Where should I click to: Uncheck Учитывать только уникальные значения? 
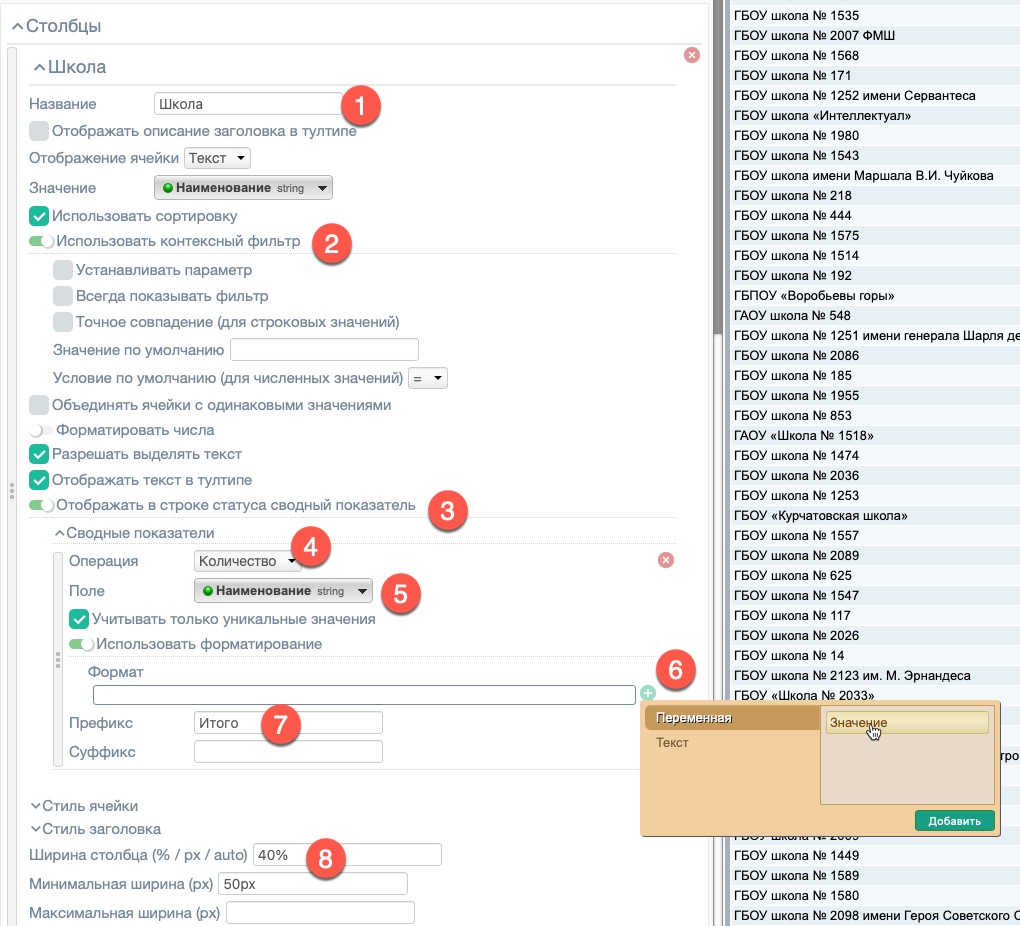click(x=79, y=619)
